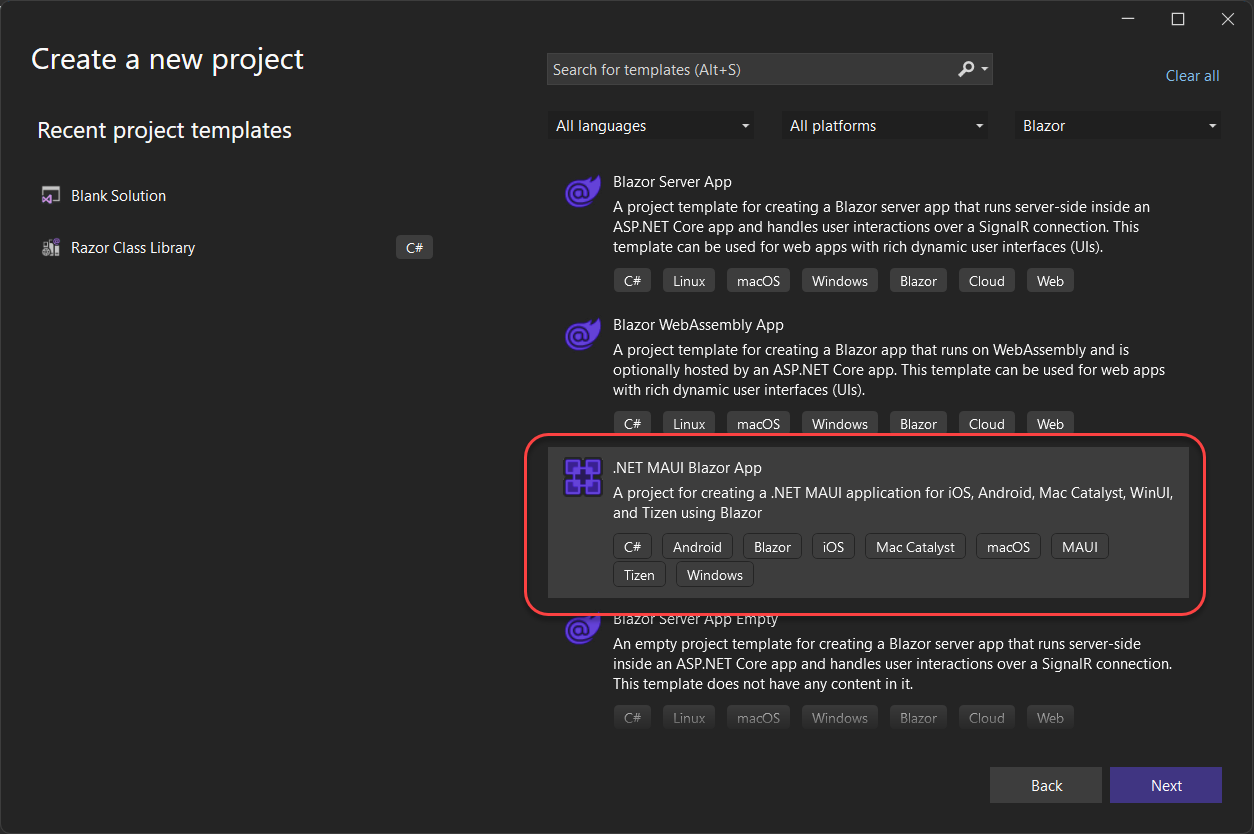Click the .NET MAUI Blazor App icon
Screen dimensions: 1254x834
click(x=582, y=477)
